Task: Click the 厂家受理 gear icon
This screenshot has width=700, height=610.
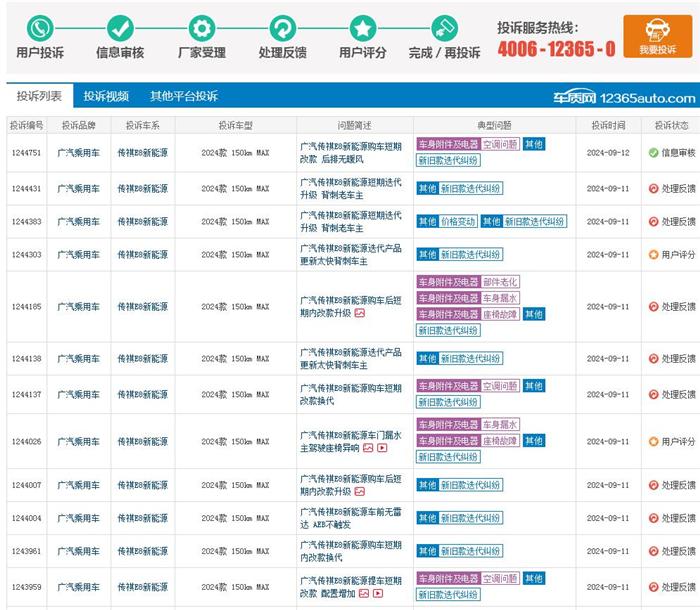Action: [x=202, y=28]
